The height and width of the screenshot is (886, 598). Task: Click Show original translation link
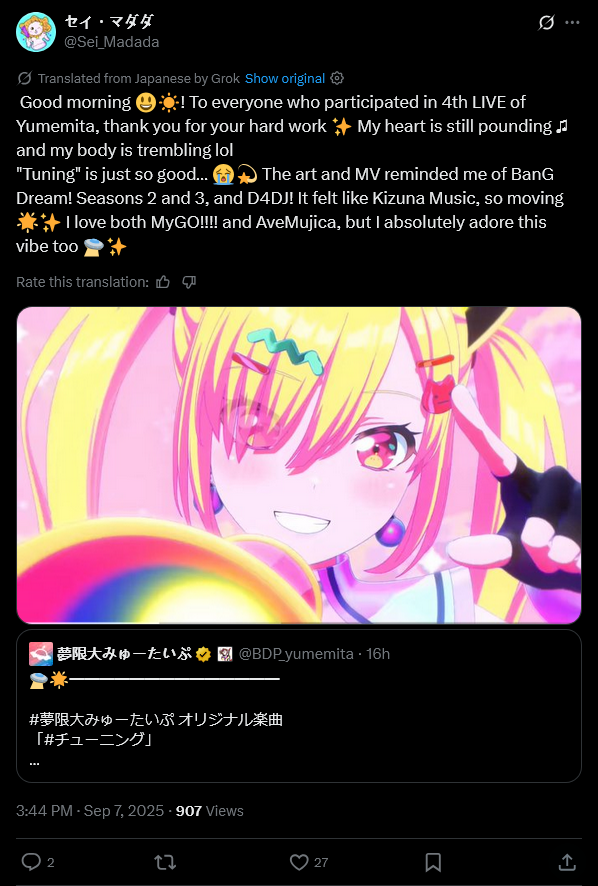tap(285, 79)
